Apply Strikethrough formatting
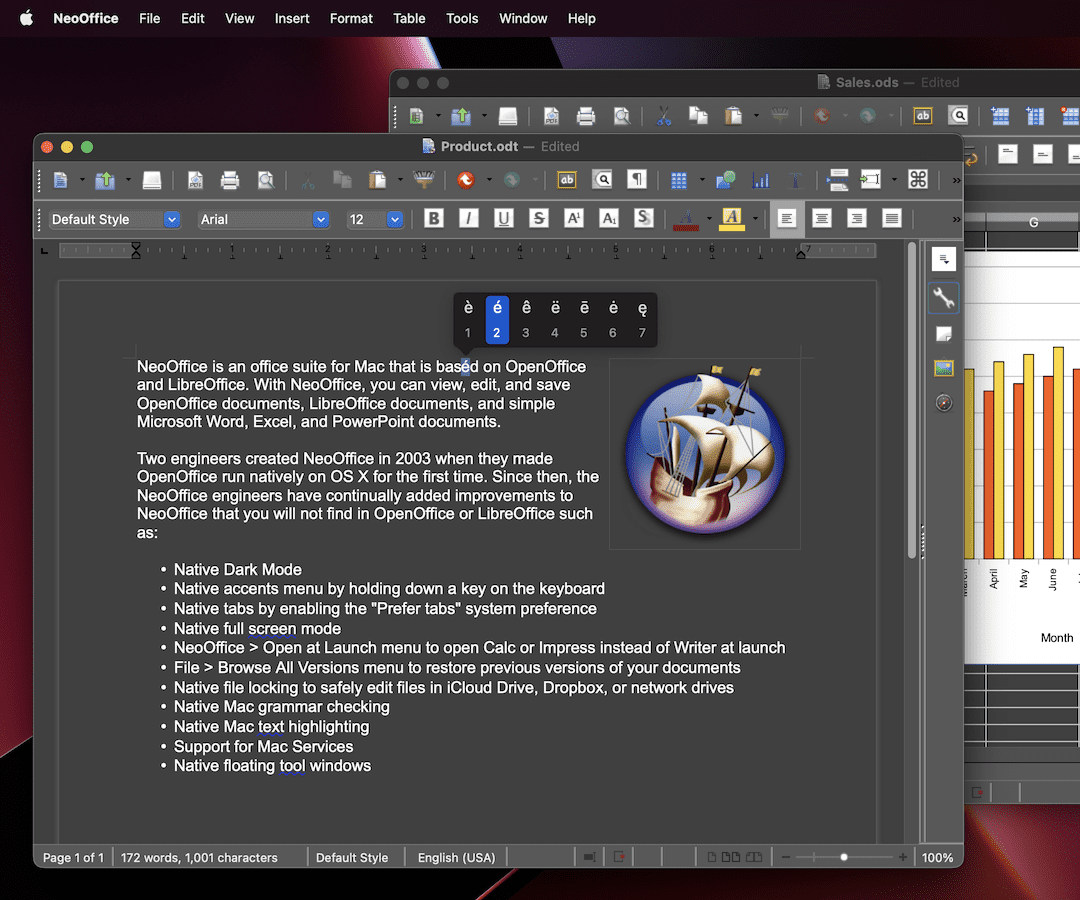The width and height of the screenshot is (1080, 900). (539, 219)
